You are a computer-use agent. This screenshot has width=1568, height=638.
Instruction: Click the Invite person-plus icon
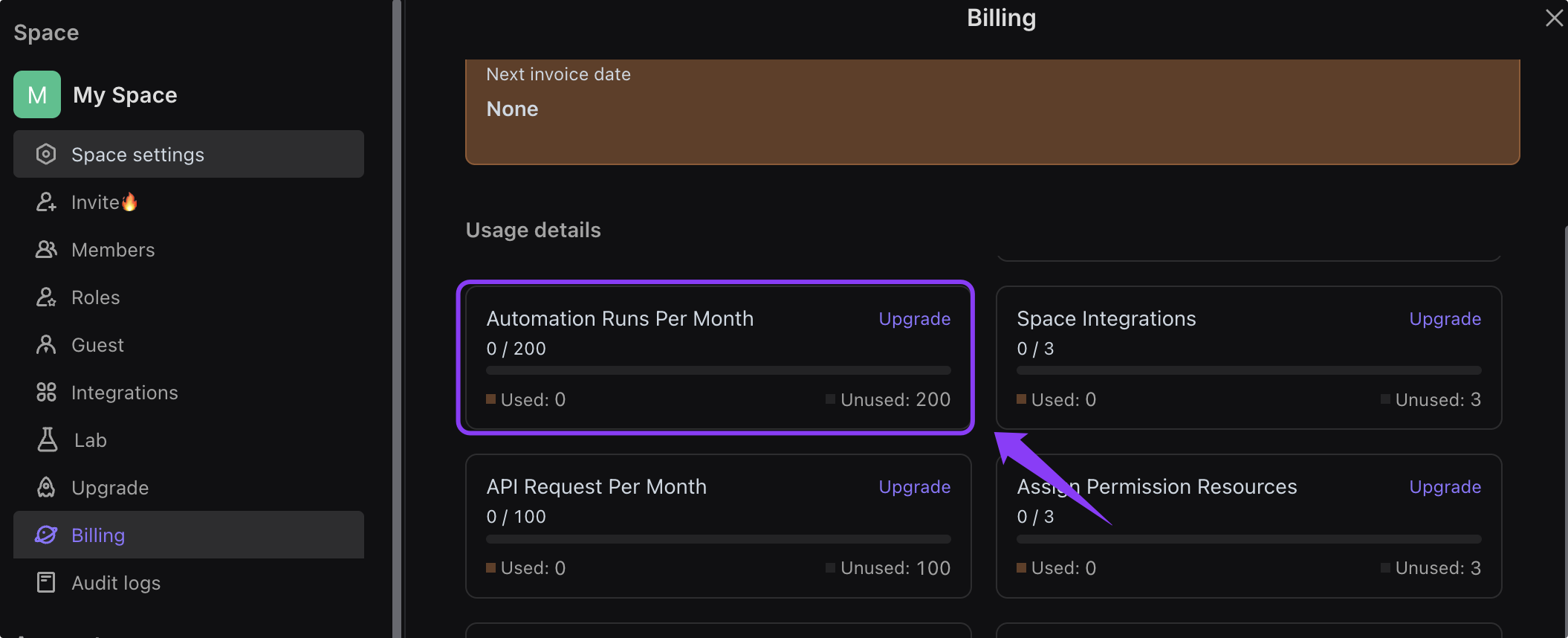click(x=46, y=202)
